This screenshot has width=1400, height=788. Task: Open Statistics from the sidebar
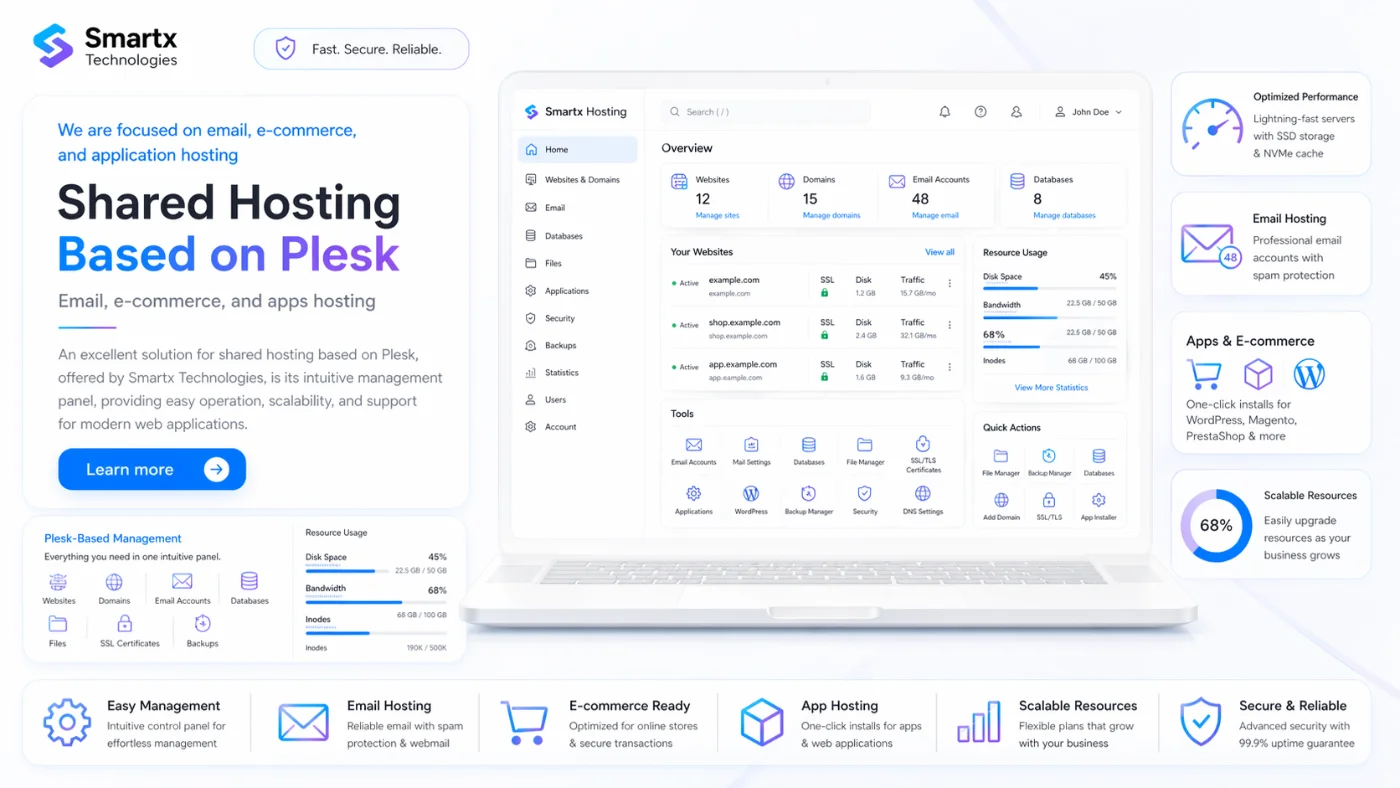coord(561,373)
